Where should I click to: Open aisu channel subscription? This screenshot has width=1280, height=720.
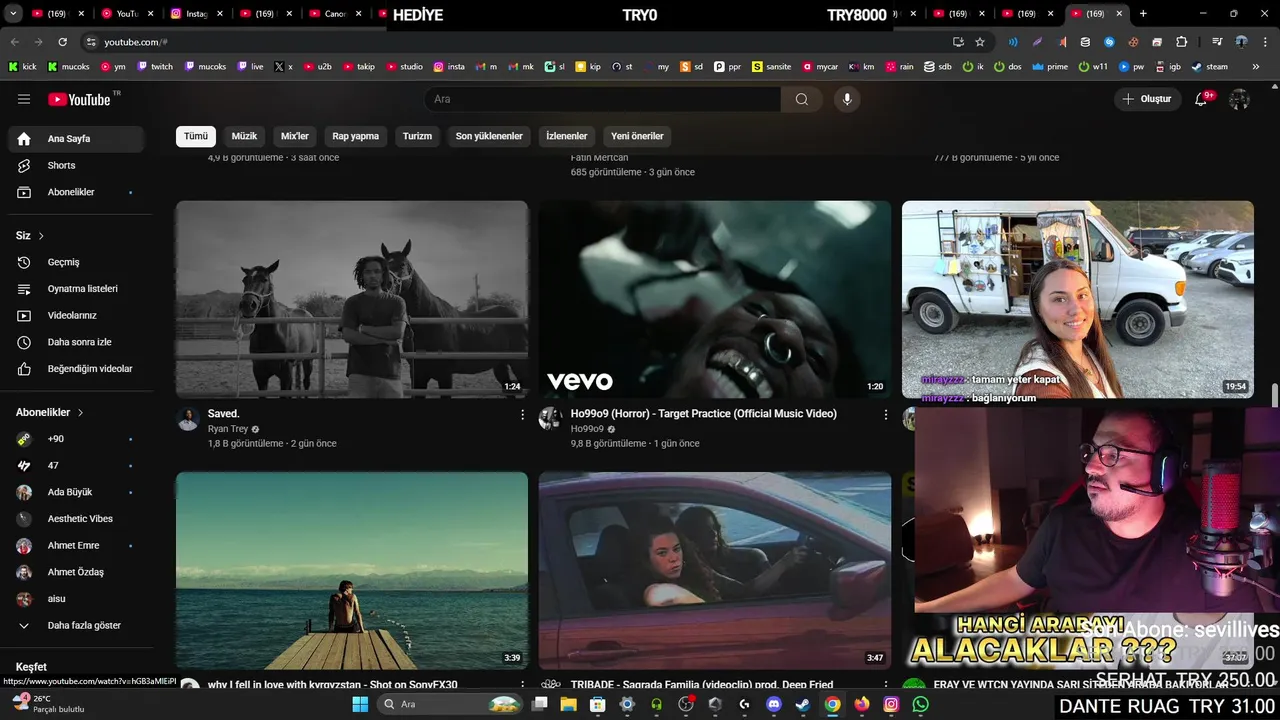(x=76, y=599)
